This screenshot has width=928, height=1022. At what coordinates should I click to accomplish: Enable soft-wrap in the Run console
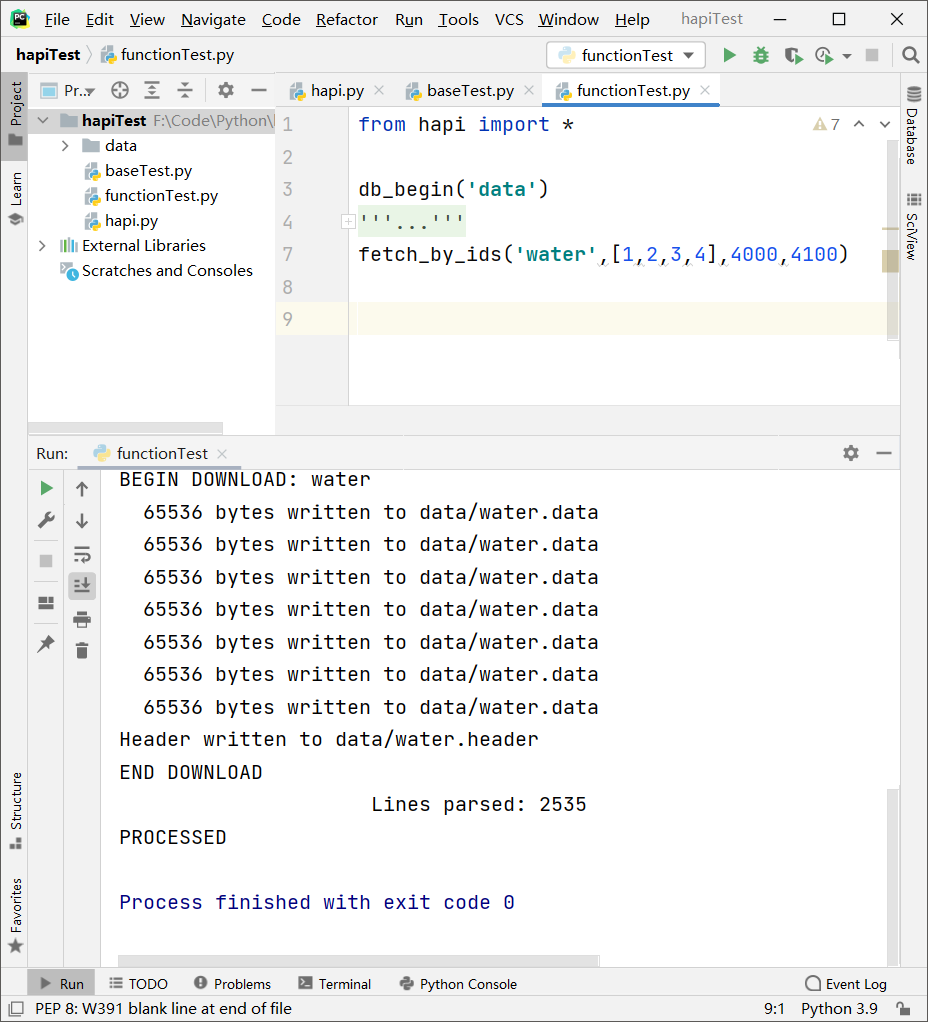coord(82,554)
